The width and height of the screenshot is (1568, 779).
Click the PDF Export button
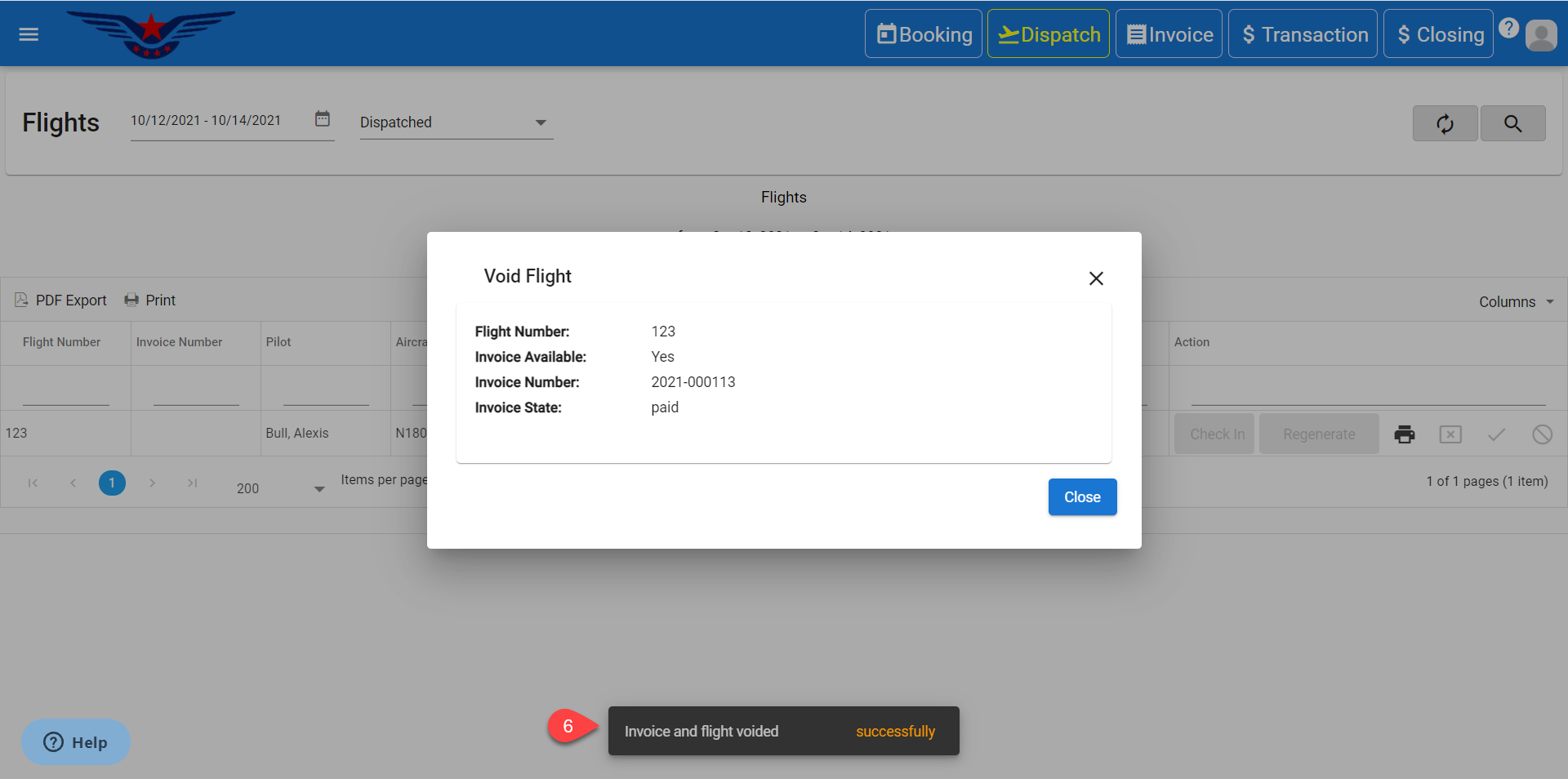click(61, 300)
